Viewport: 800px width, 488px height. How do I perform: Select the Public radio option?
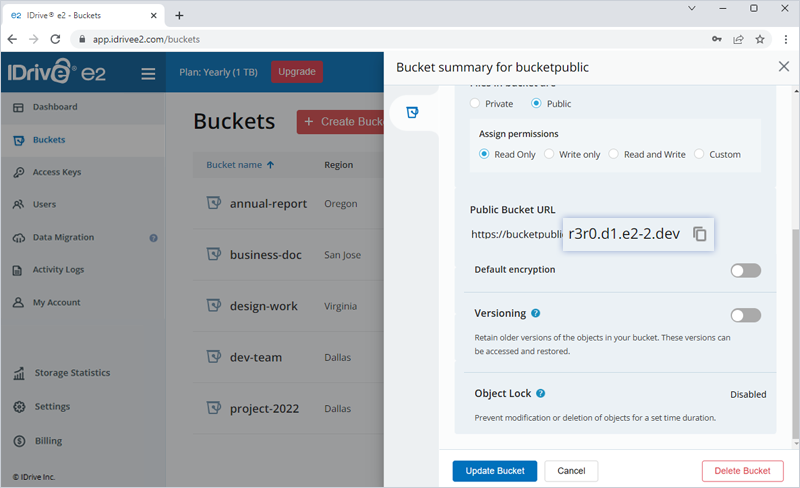click(536, 103)
